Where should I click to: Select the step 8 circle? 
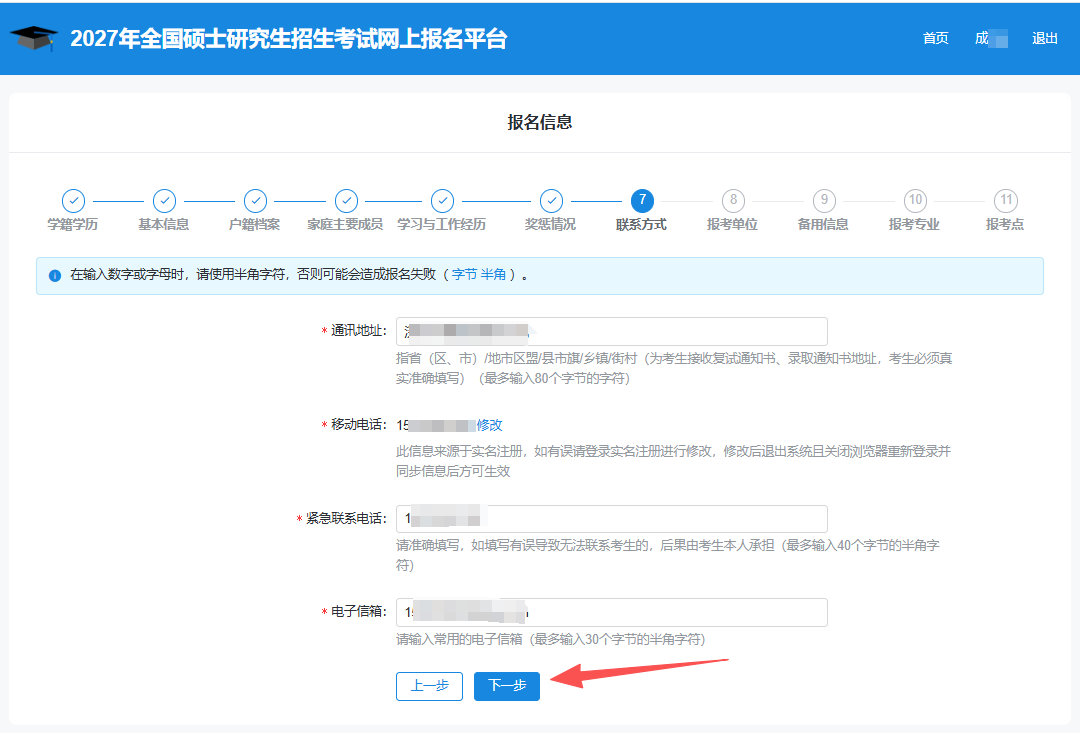coord(733,201)
